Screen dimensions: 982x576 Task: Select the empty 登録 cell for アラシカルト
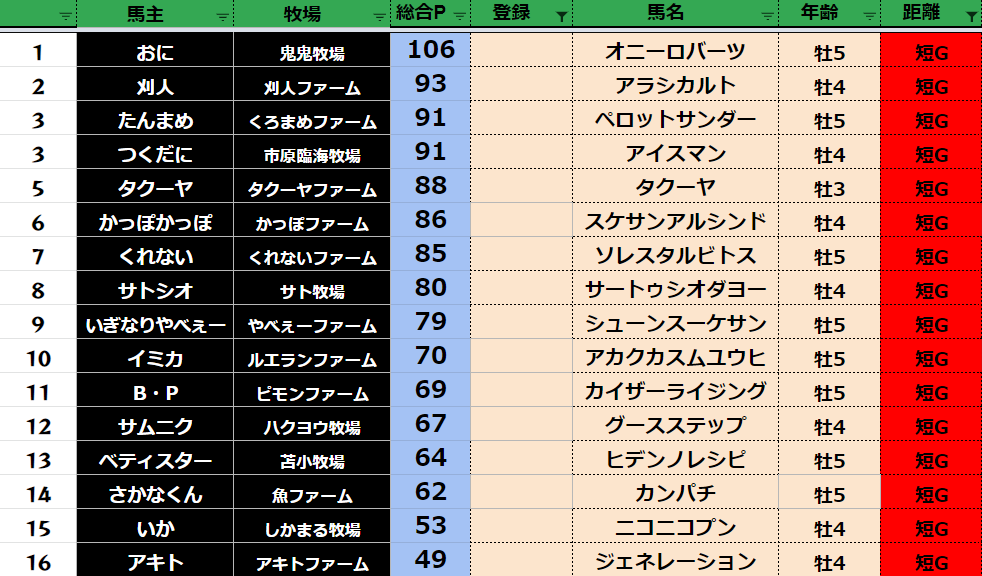tap(519, 86)
